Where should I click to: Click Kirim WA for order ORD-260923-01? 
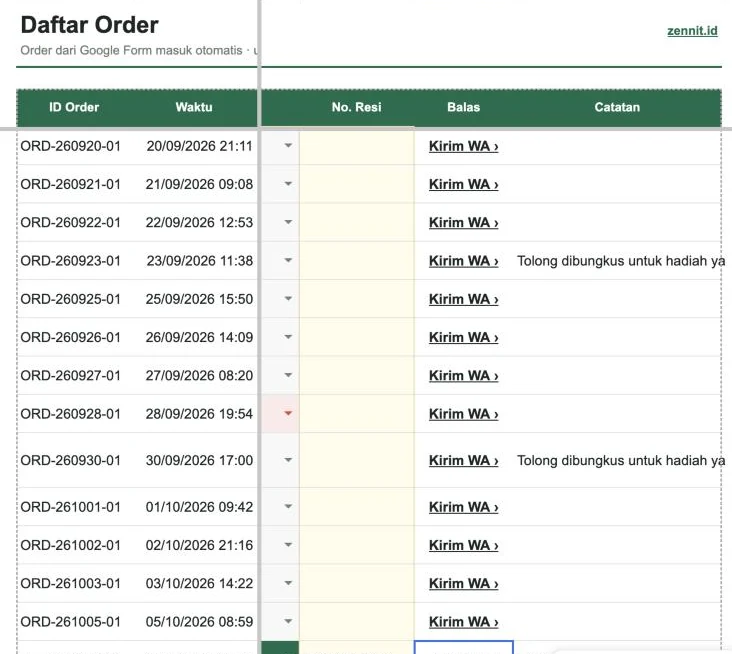[x=464, y=261]
